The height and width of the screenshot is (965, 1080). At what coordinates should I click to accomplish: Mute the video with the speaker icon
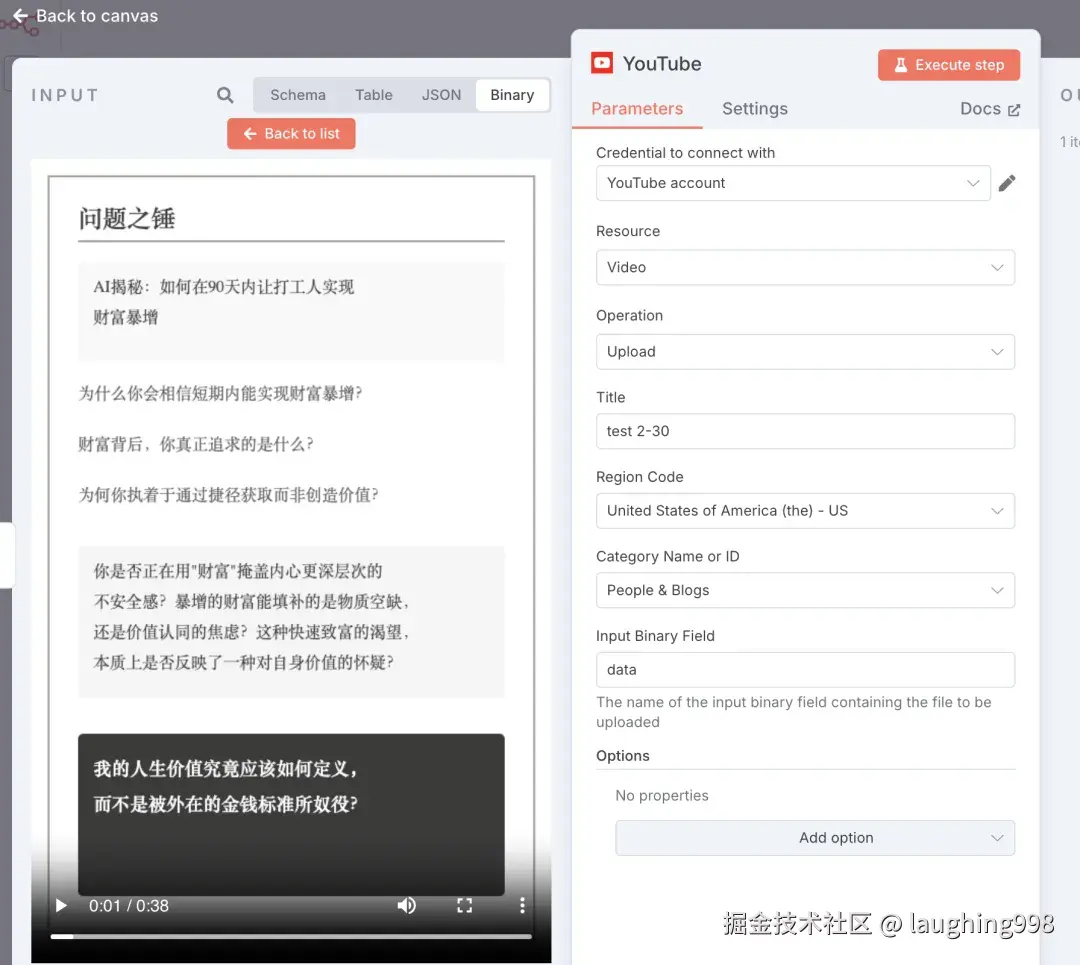[x=407, y=905]
